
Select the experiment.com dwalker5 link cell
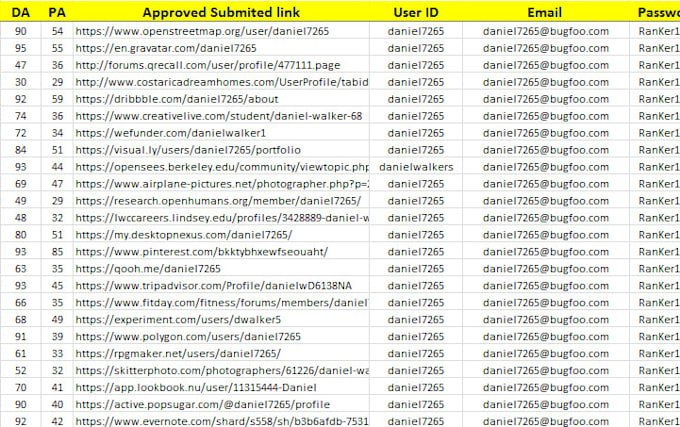221,319
